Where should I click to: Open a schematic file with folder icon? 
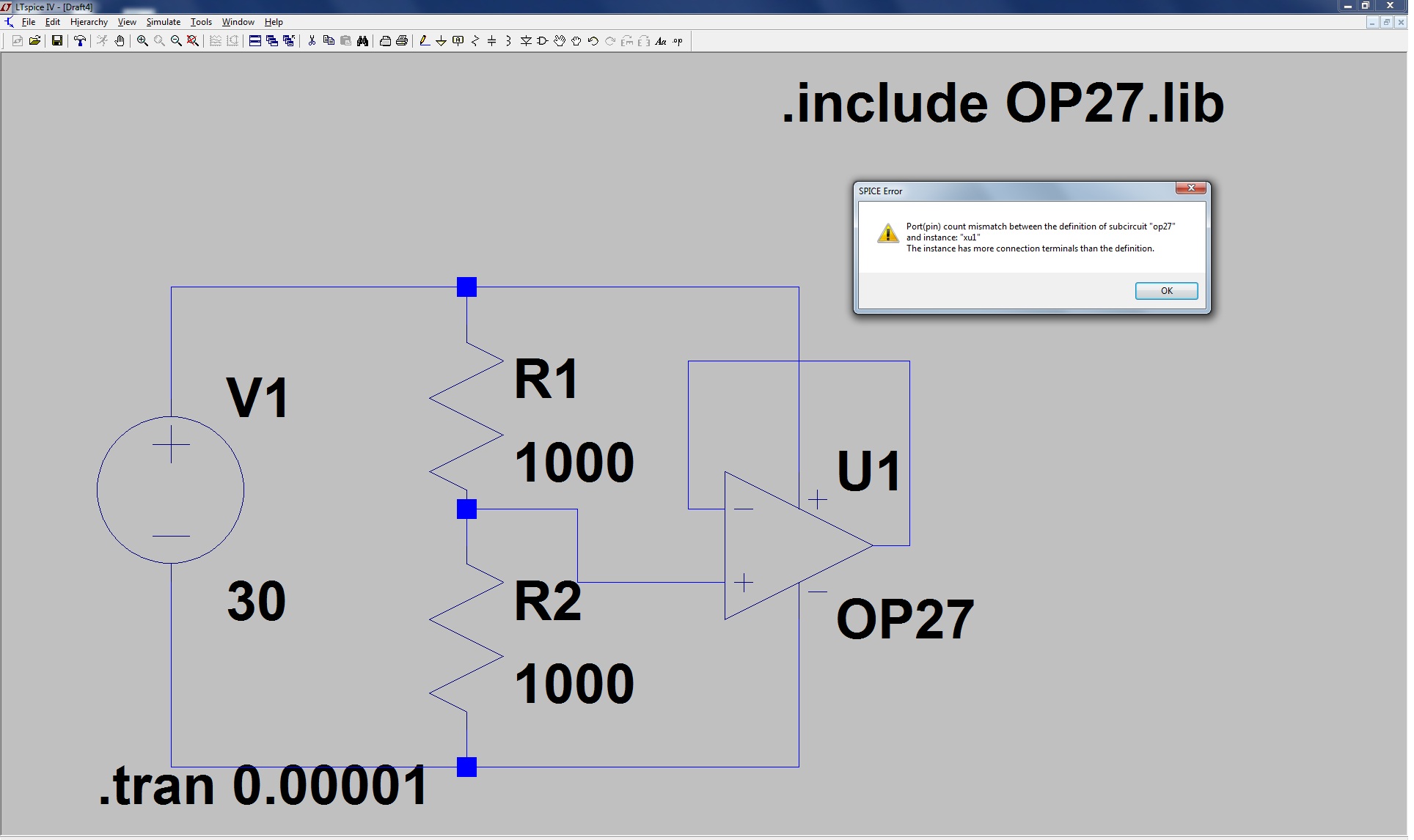pyautogui.click(x=34, y=41)
